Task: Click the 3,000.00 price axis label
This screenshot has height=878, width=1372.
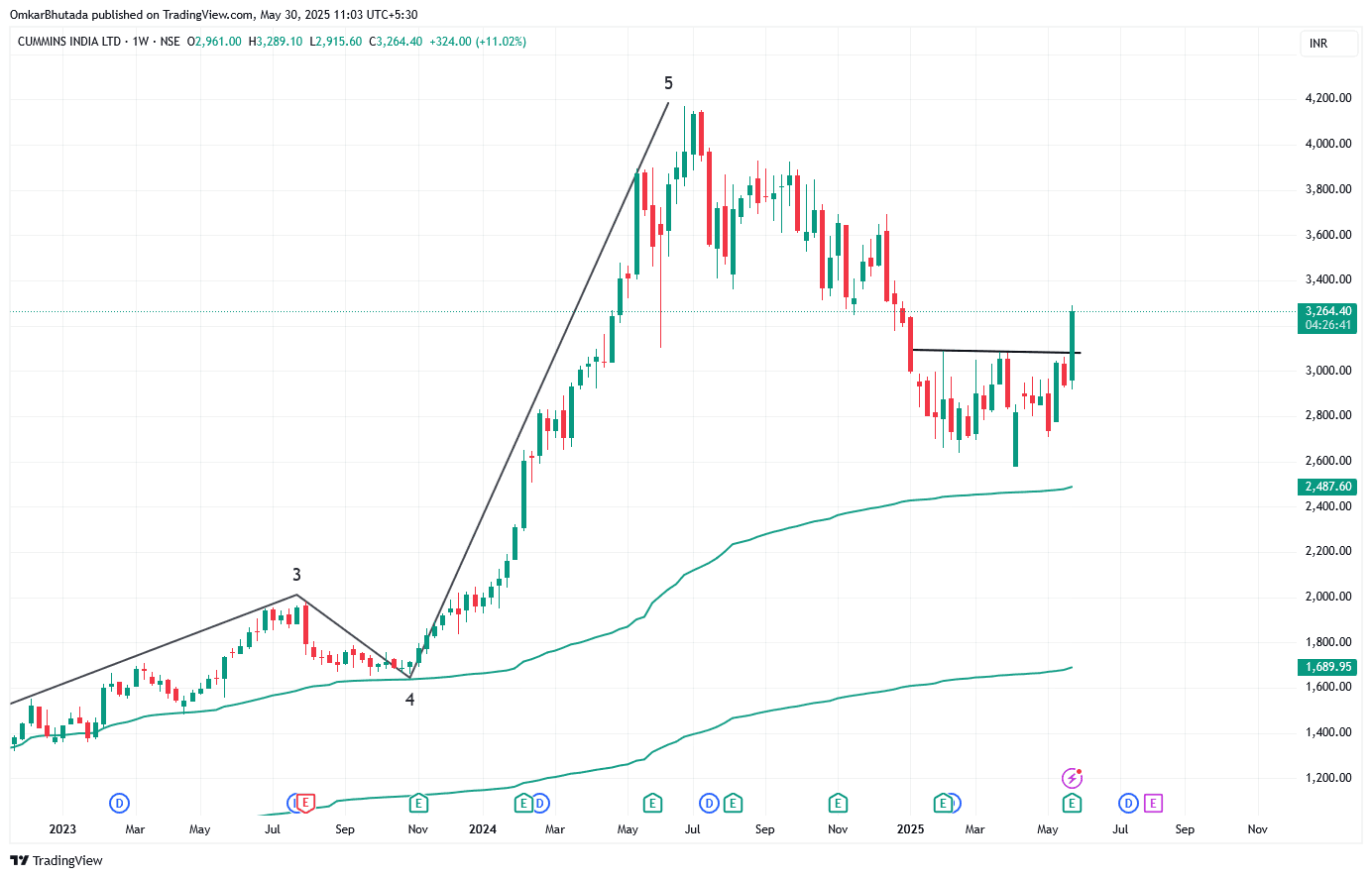Action: 1328,371
